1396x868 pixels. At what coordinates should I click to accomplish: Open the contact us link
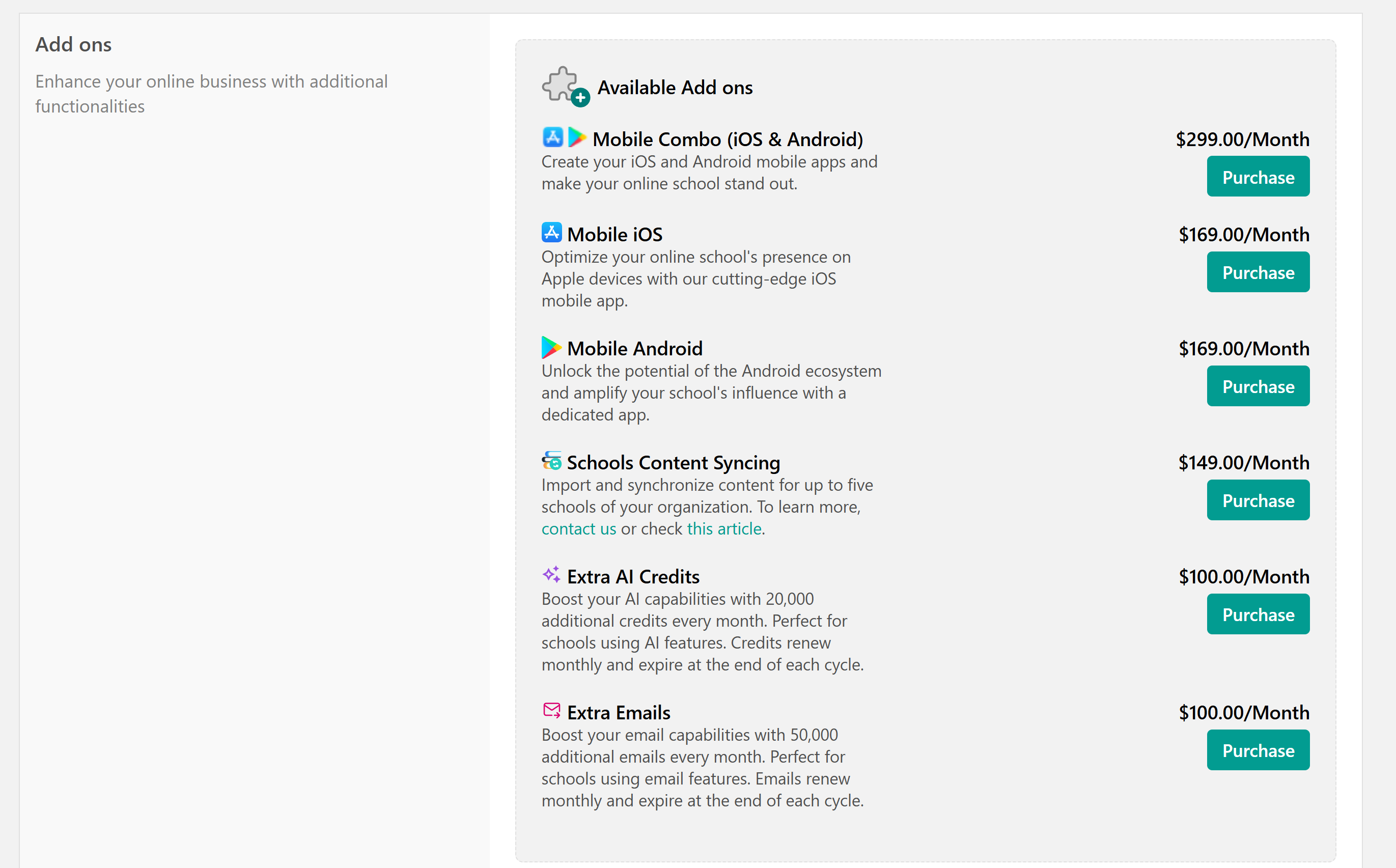(578, 529)
